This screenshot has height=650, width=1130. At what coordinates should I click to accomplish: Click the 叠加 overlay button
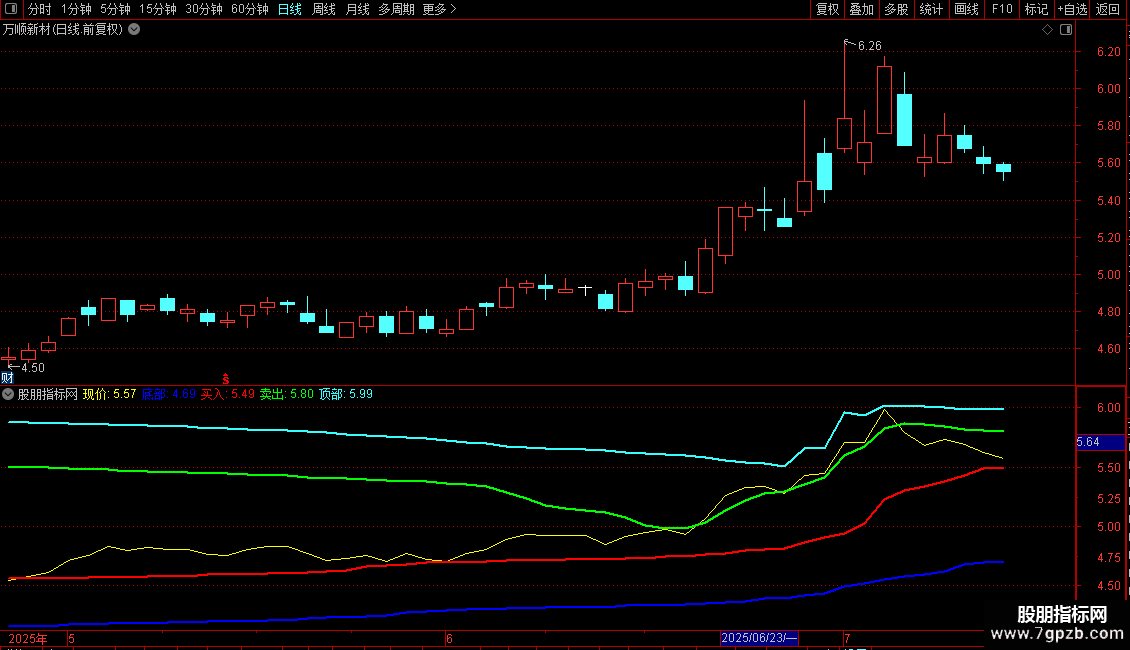[861, 9]
